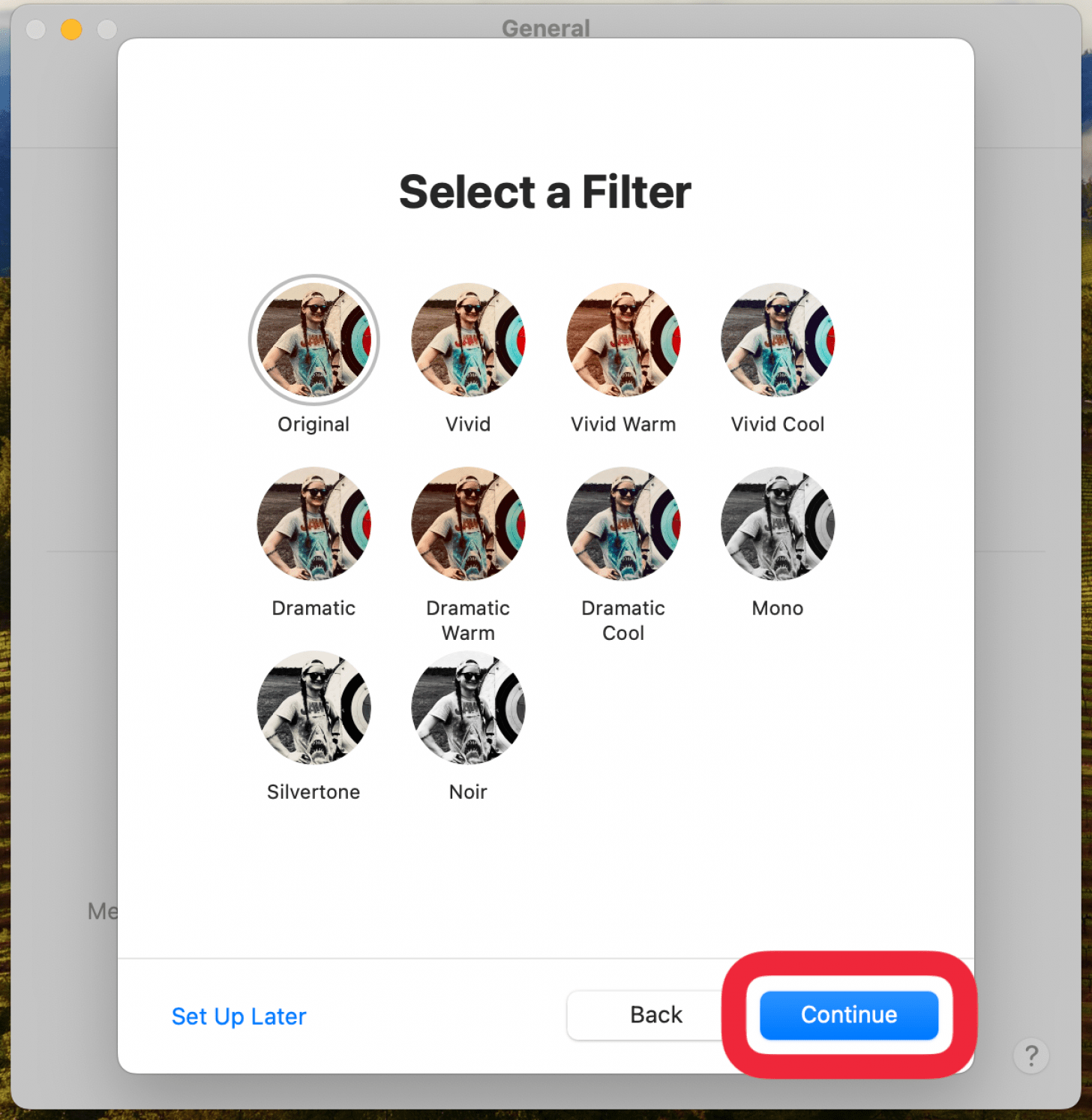This screenshot has height=1120, width=1092.
Task: Open the help question mark
Action: (x=1031, y=1056)
